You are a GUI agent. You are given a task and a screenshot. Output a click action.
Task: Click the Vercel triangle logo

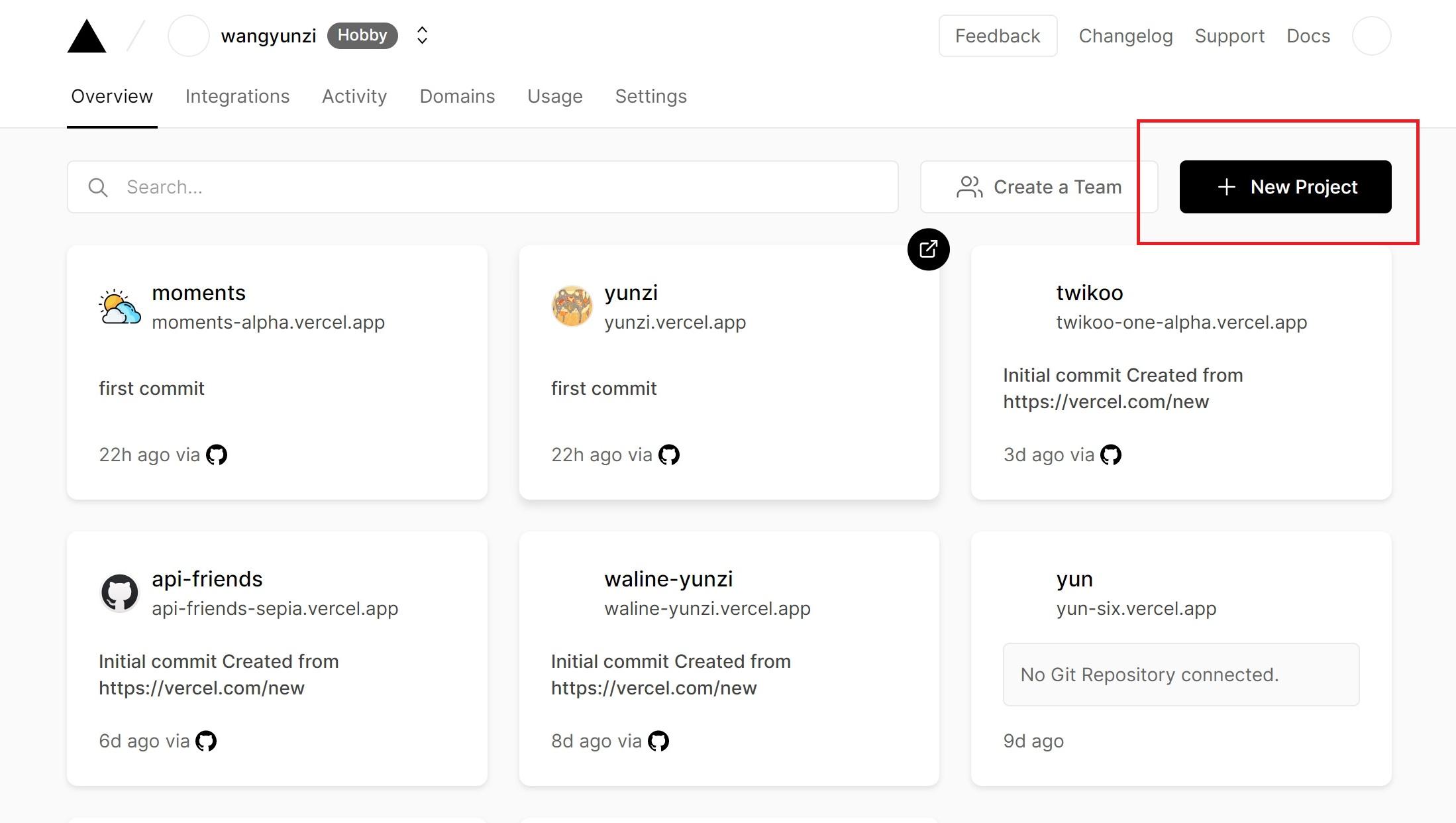tap(87, 36)
